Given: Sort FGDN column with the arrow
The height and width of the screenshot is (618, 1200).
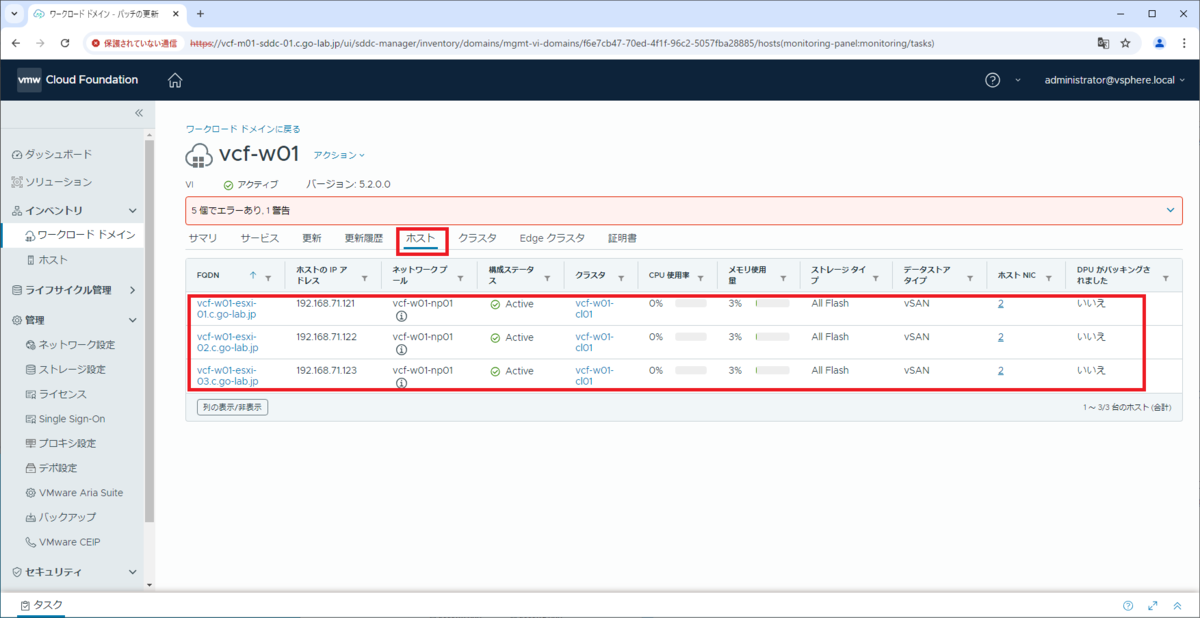Looking at the screenshot, I should [x=252, y=275].
